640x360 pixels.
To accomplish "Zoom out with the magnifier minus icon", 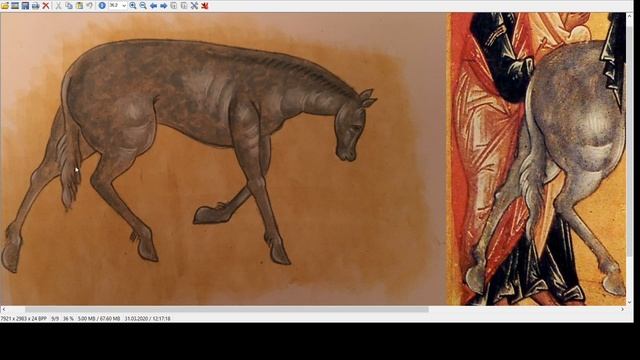I will [143, 6].
